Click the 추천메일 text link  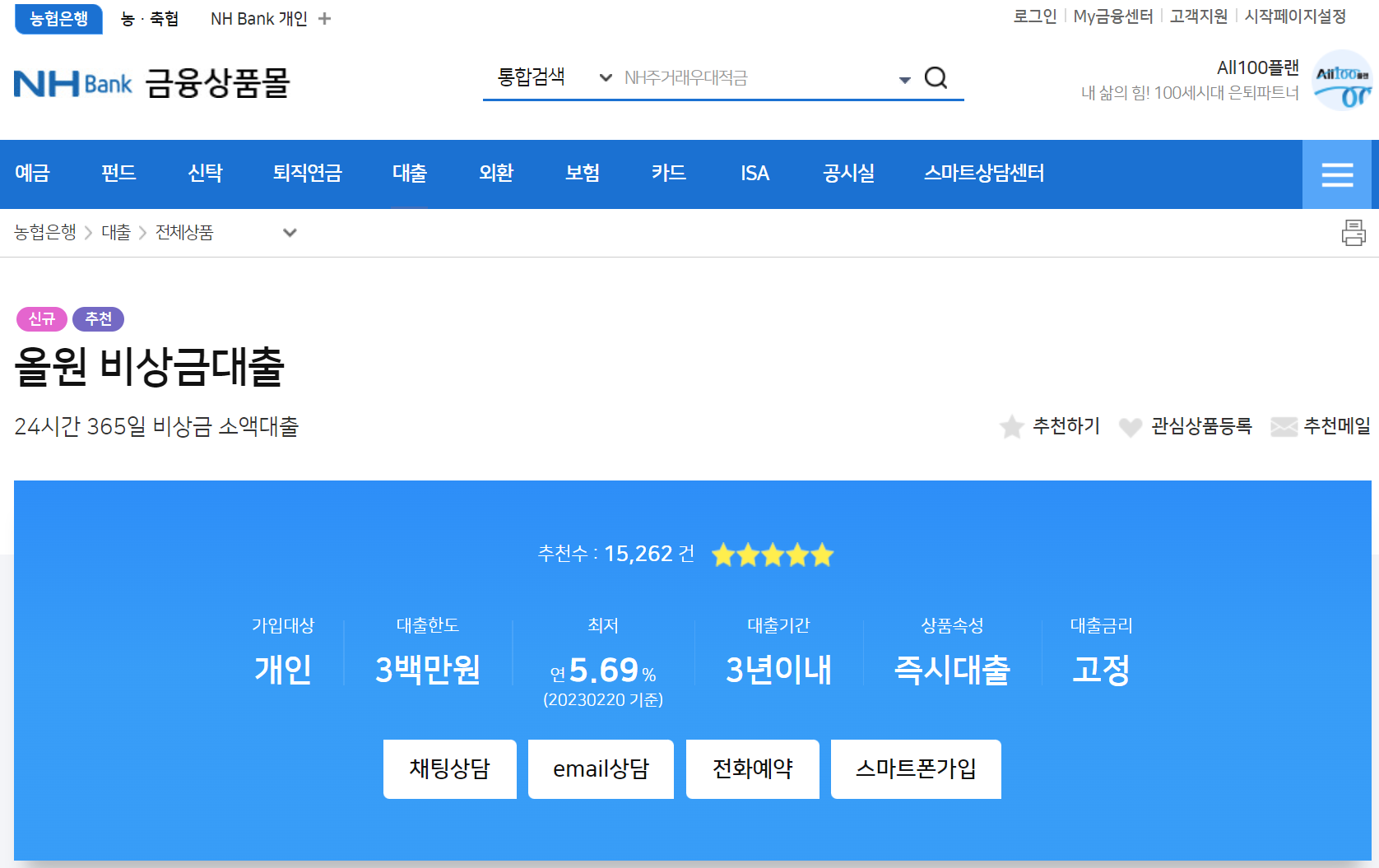click(1337, 426)
